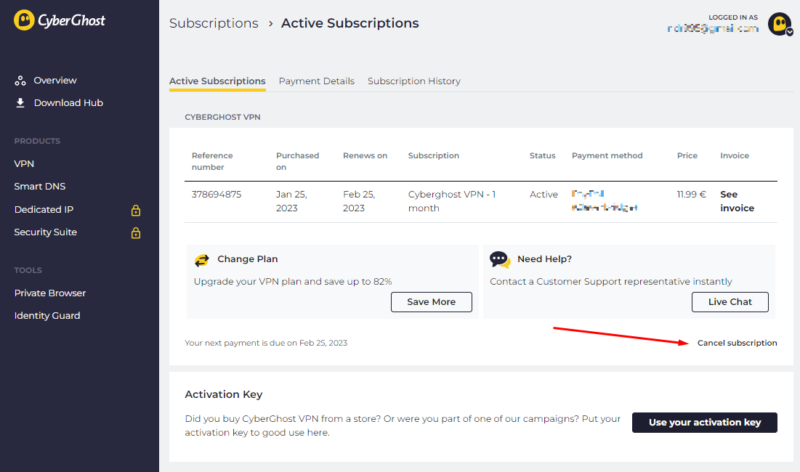
Task: Click the Payment method column header
Action: point(607,156)
